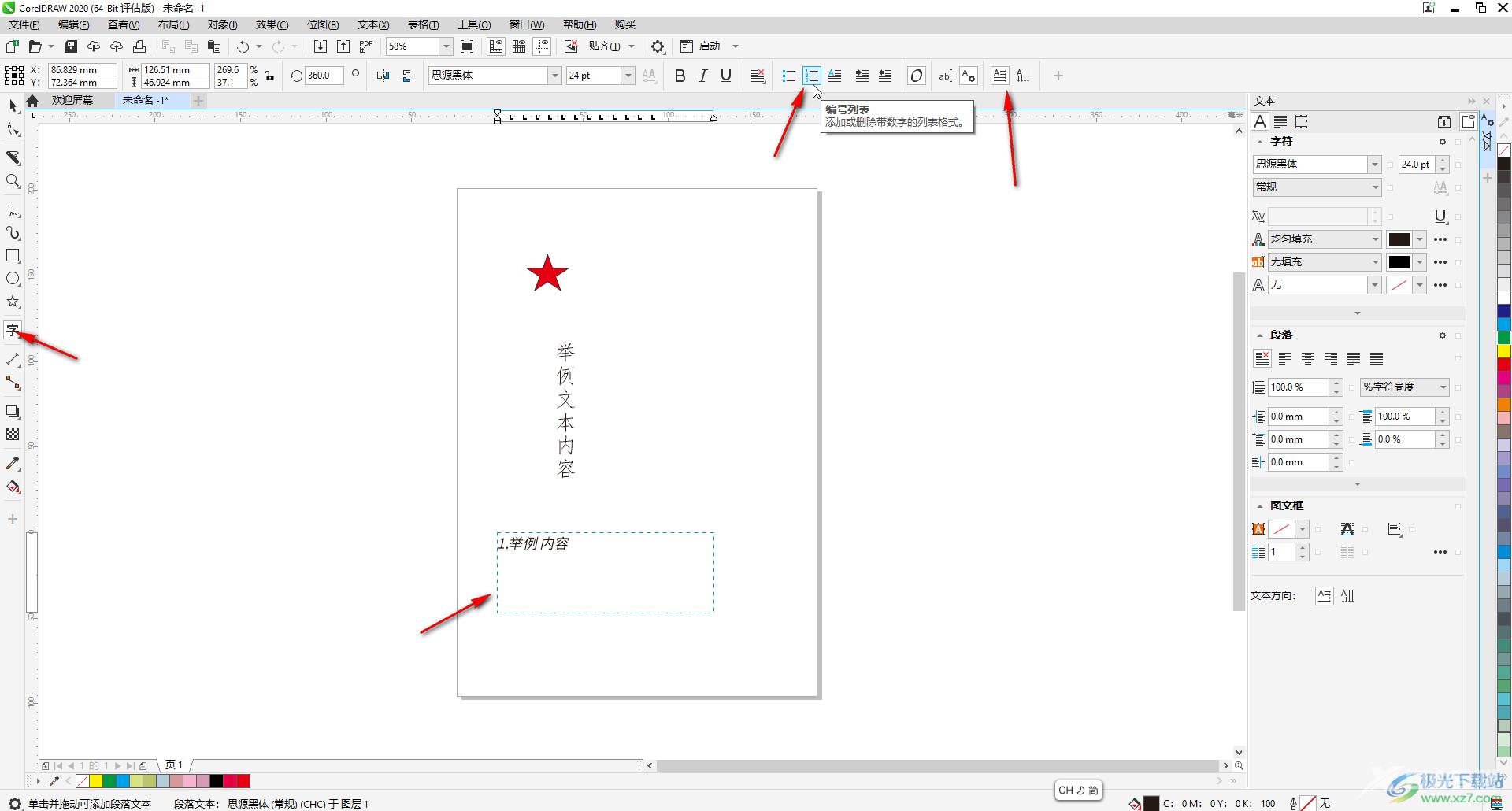Image resolution: width=1512 pixels, height=811 pixels.
Task: Click the Import icon in toolbar
Action: tap(321, 46)
